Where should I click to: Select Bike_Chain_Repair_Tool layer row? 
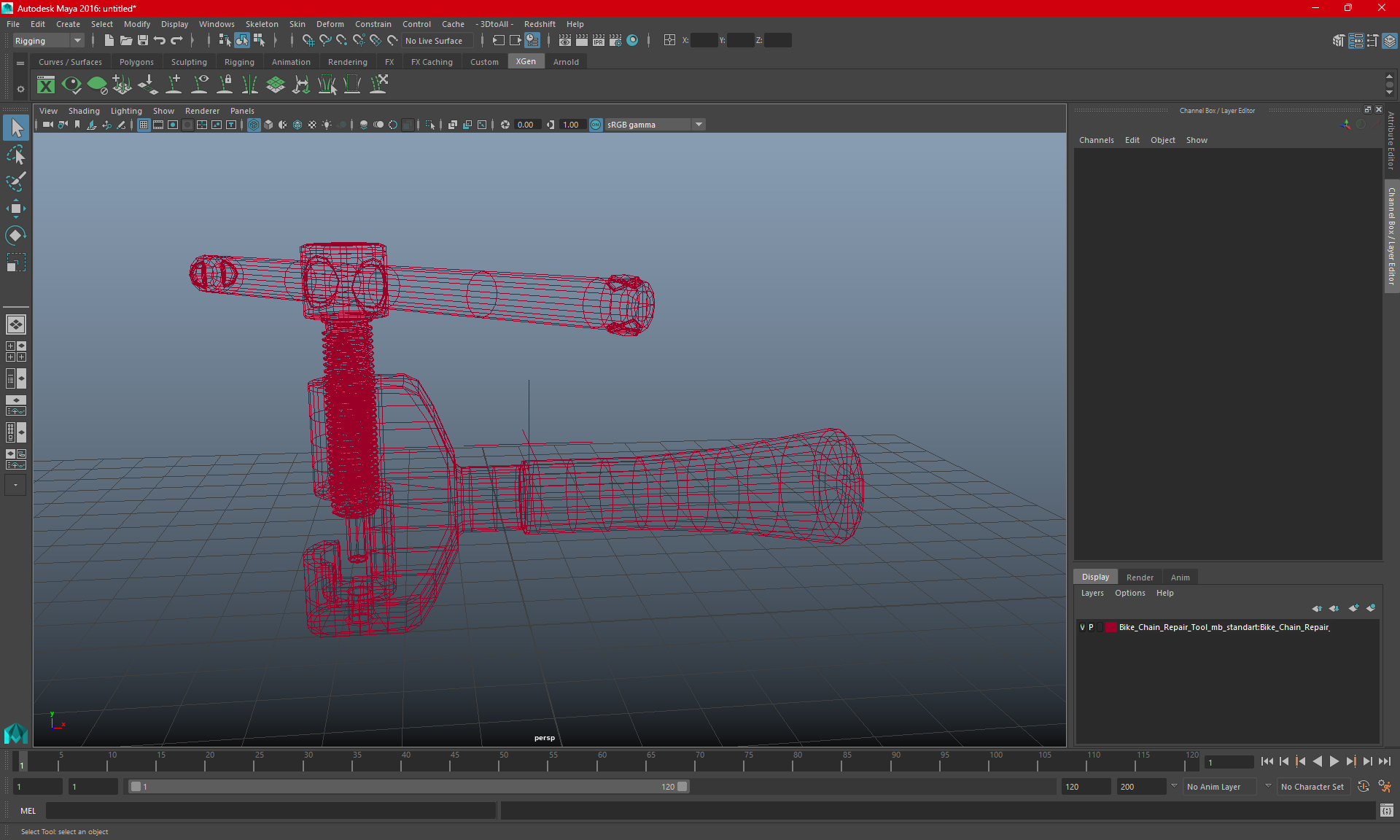(x=1227, y=627)
